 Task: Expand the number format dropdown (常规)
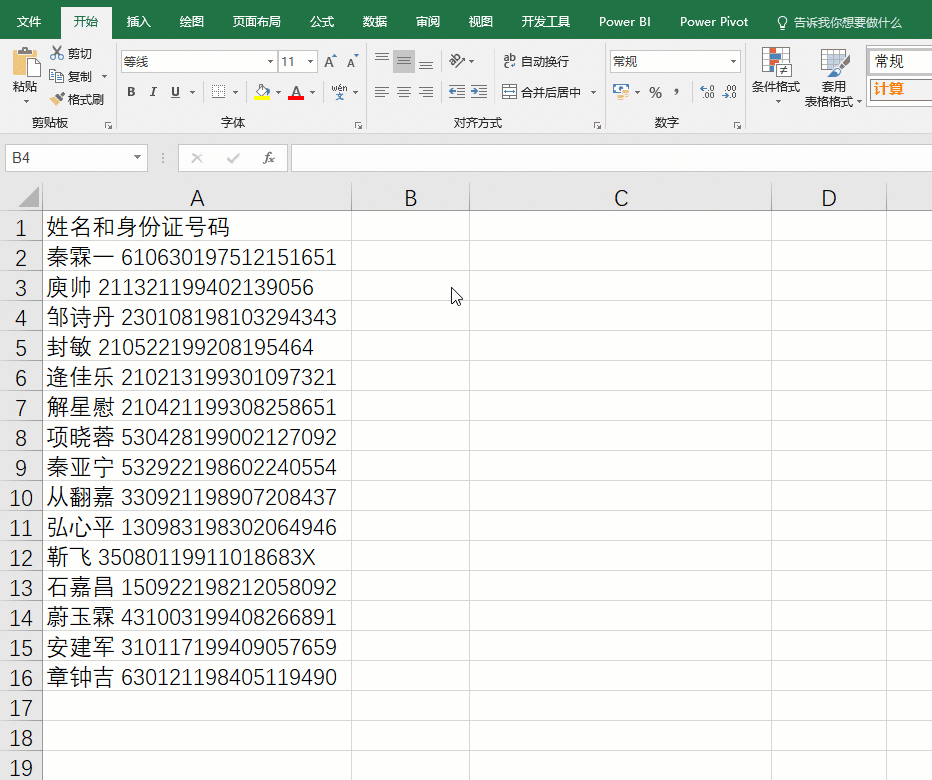tap(733, 62)
